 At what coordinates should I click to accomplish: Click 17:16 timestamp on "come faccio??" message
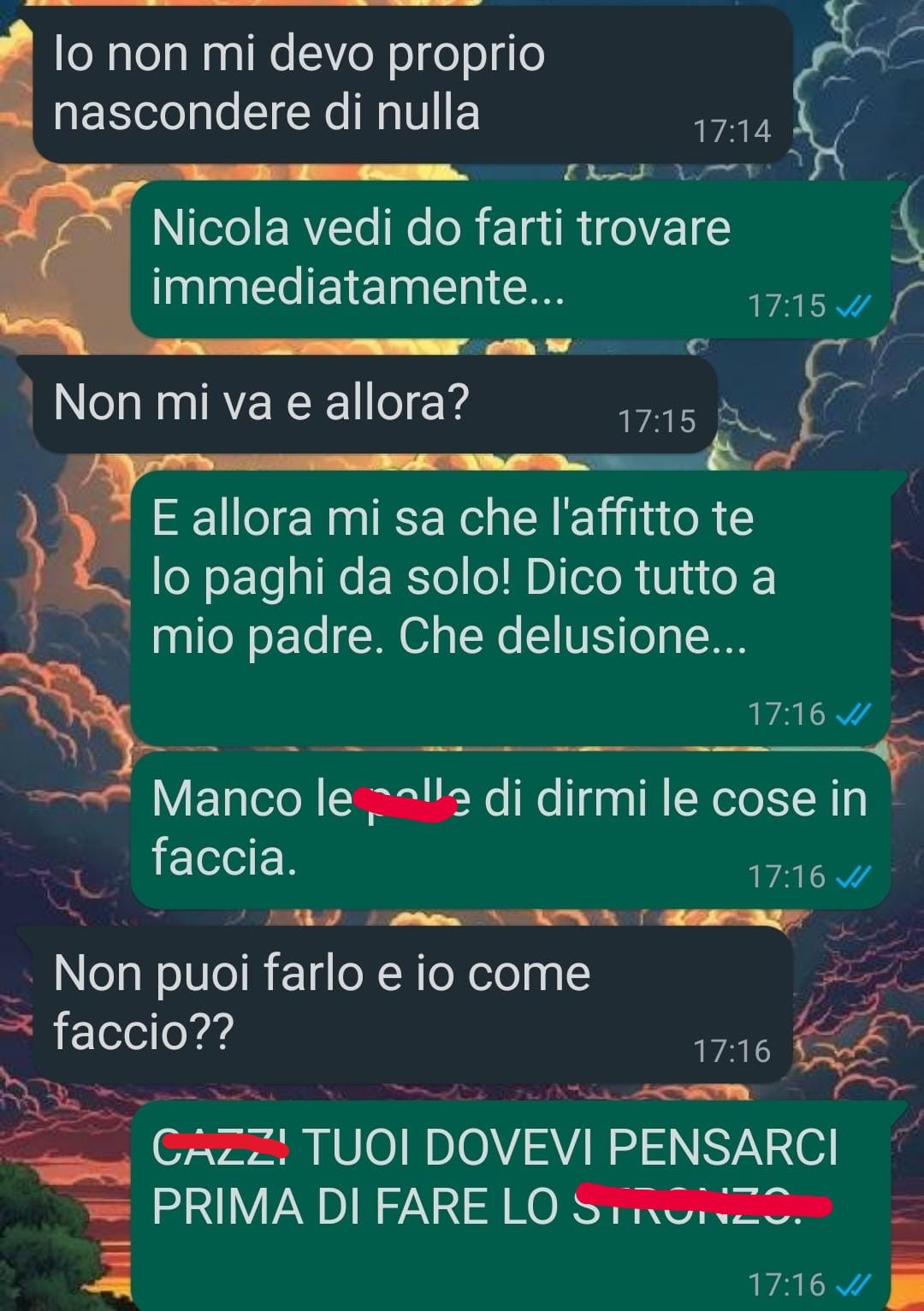tap(731, 1051)
